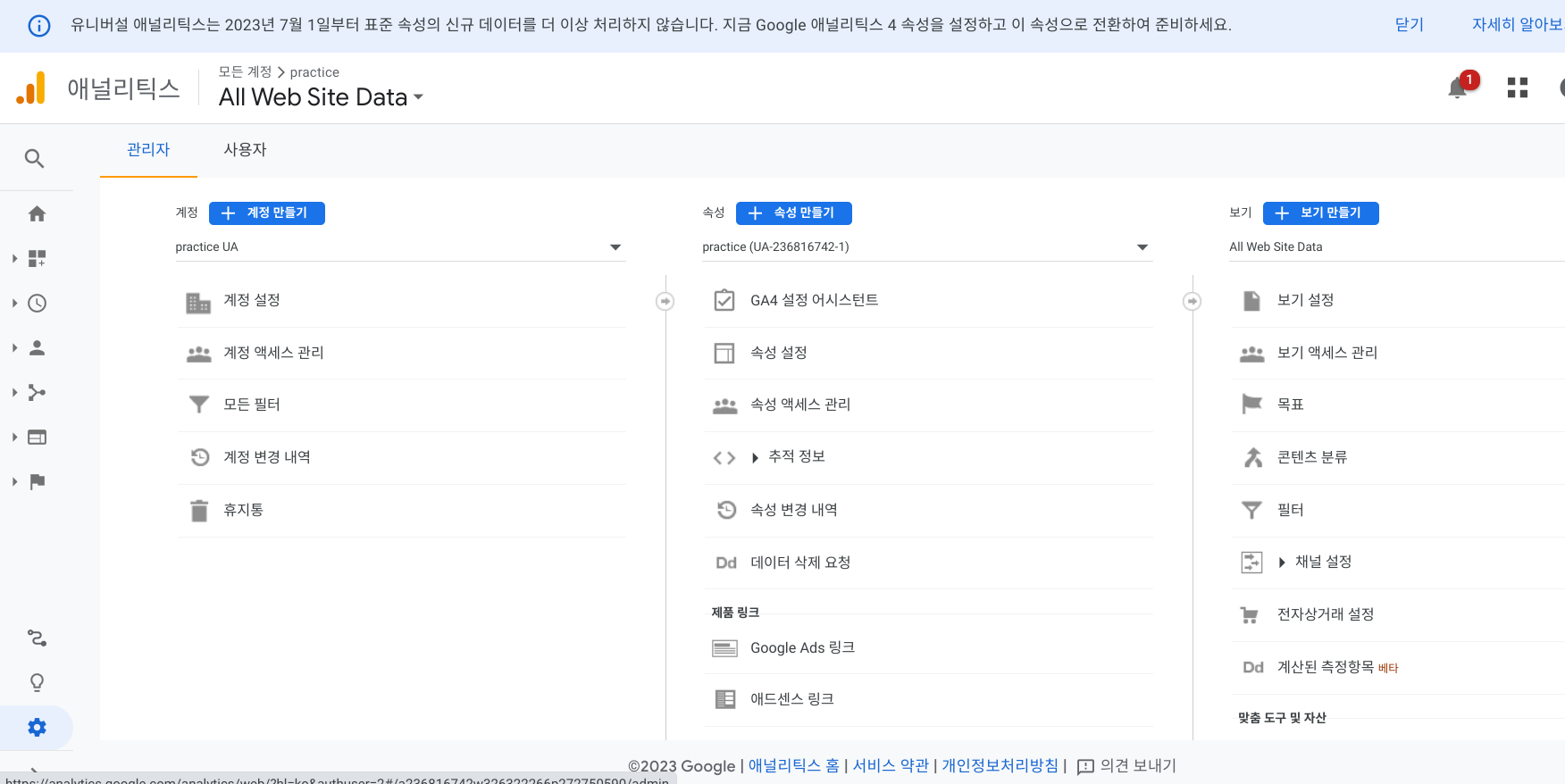This screenshot has width=1565, height=784.
Task: Expand the Audience sidebar section arrow
Action: 14,347
